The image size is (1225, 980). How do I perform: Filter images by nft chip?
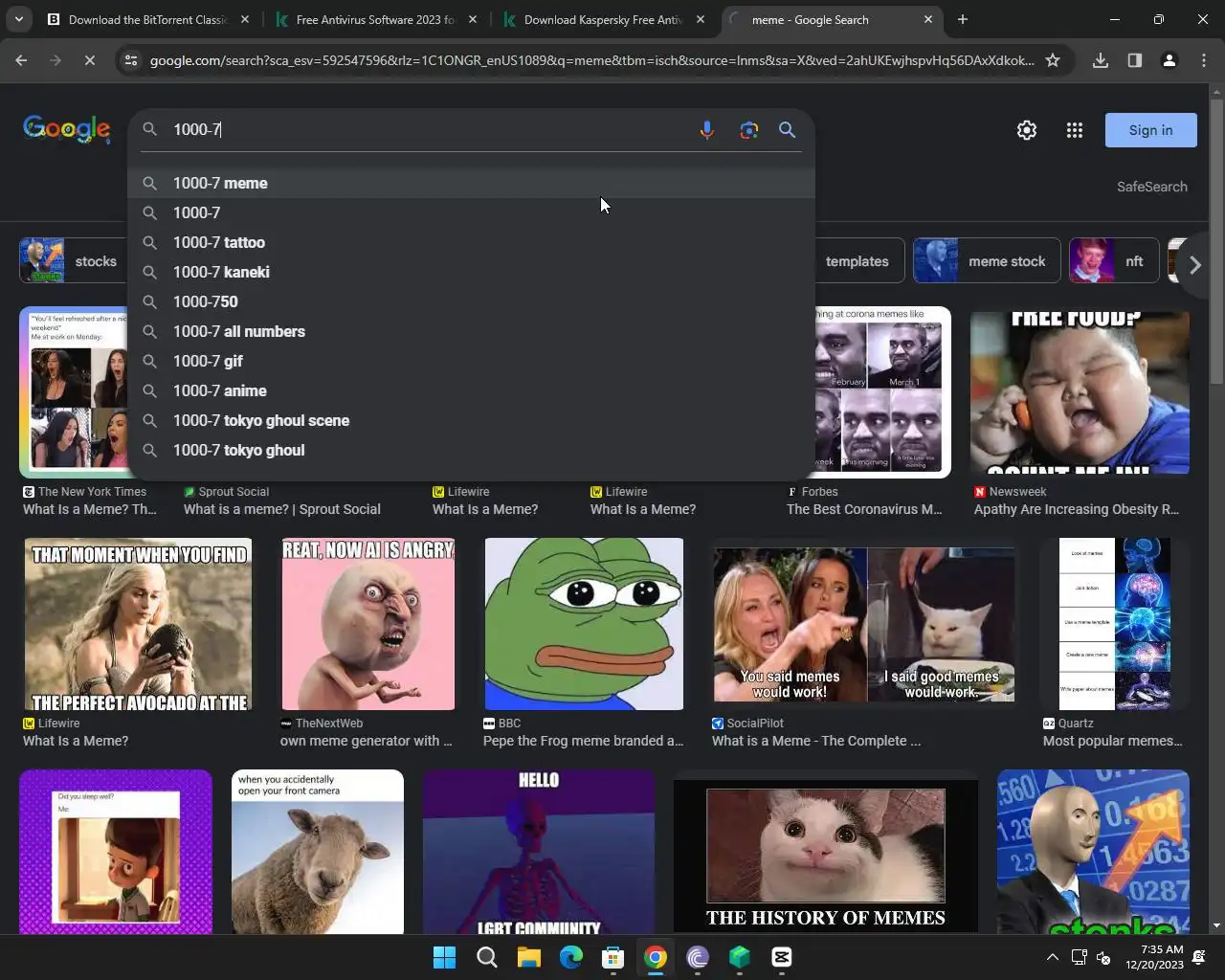(1114, 261)
